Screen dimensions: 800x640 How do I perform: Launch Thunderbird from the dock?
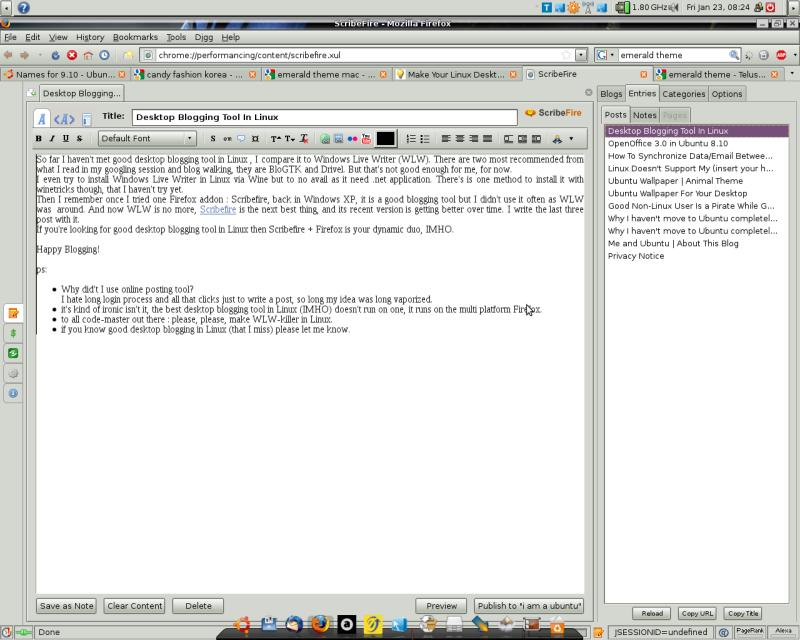pos(294,624)
